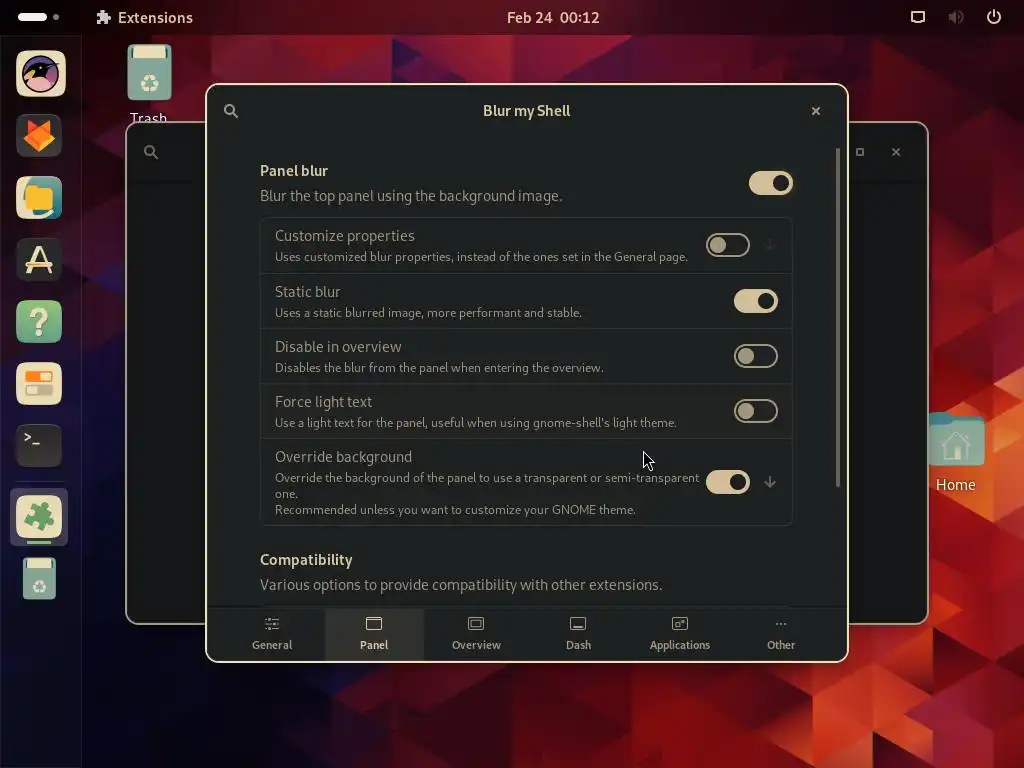Click the search icon in Blur my Shell
The height and width of the screenshot is (768, 1024).
[x=231, y=111]
